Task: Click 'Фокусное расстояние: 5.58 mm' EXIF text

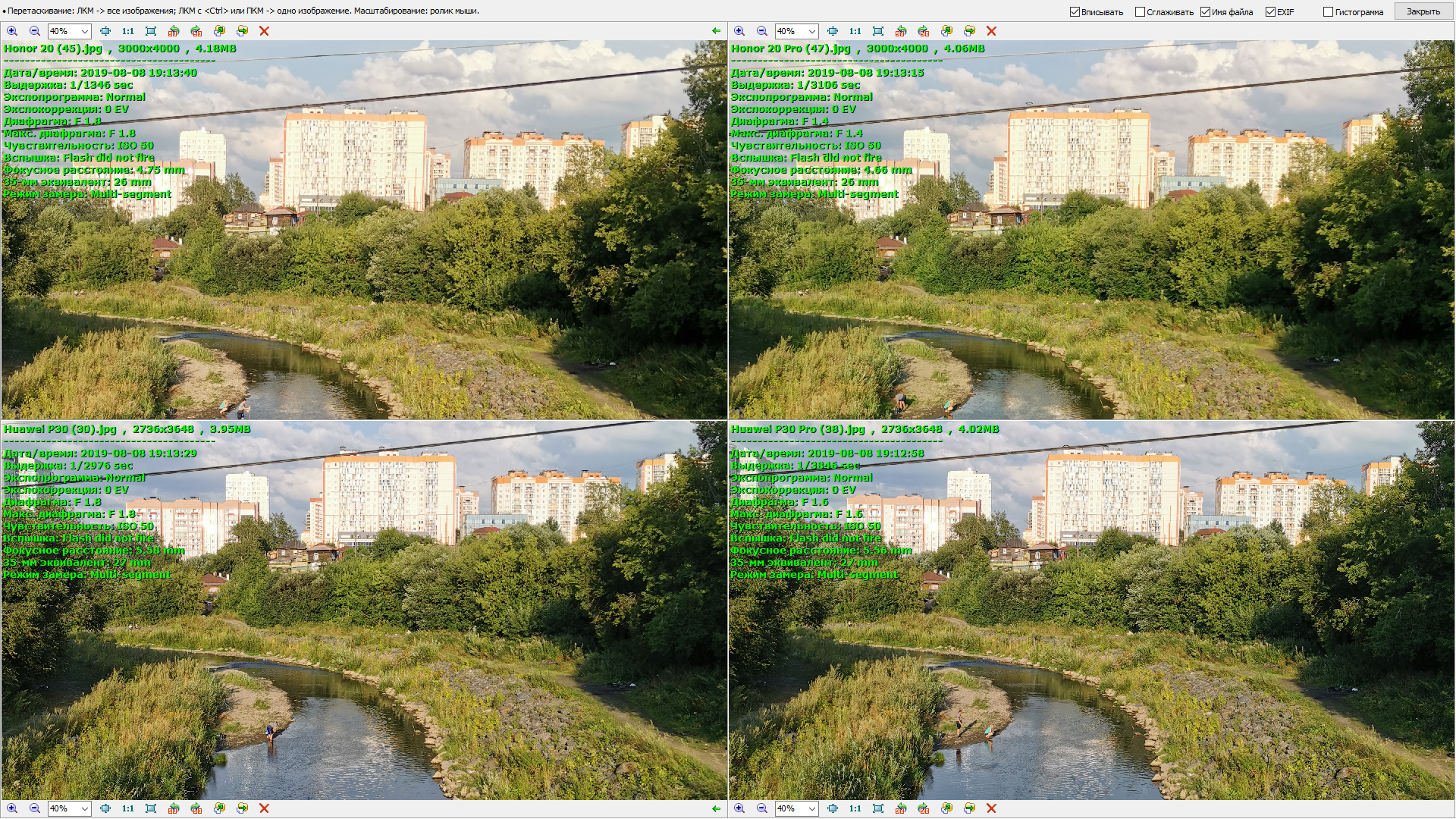Action: 94,551
